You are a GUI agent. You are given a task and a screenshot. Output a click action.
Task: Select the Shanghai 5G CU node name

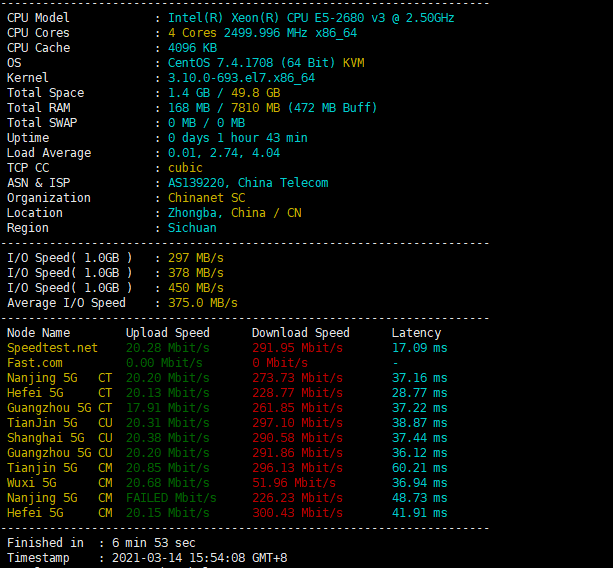coord(59,438)
